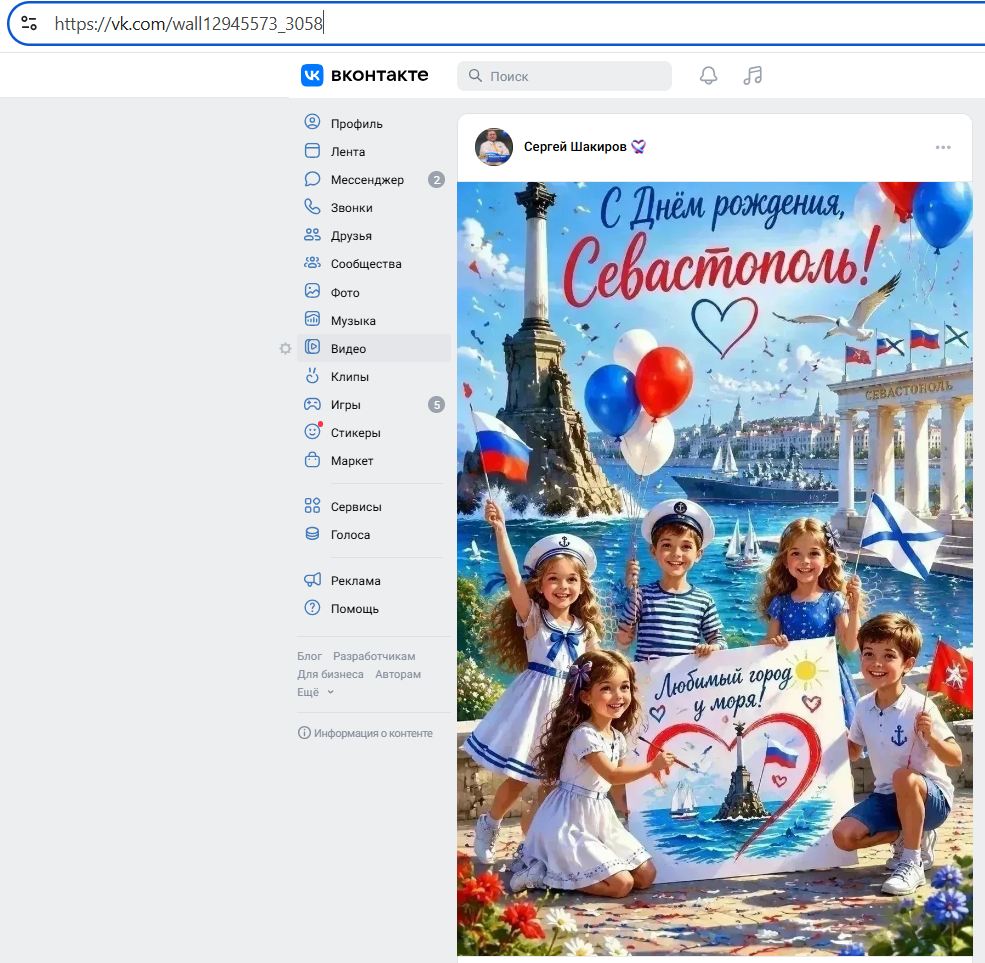This screenshot has width=985, height=963.
Task: Select the Видео menu label
Action: [x=348, y=349]
